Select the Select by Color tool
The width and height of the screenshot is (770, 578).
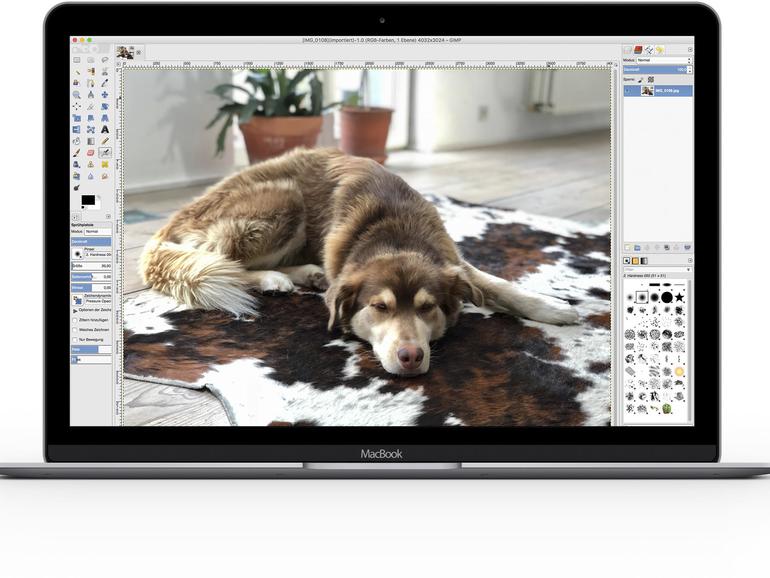[x=91, y=72]
